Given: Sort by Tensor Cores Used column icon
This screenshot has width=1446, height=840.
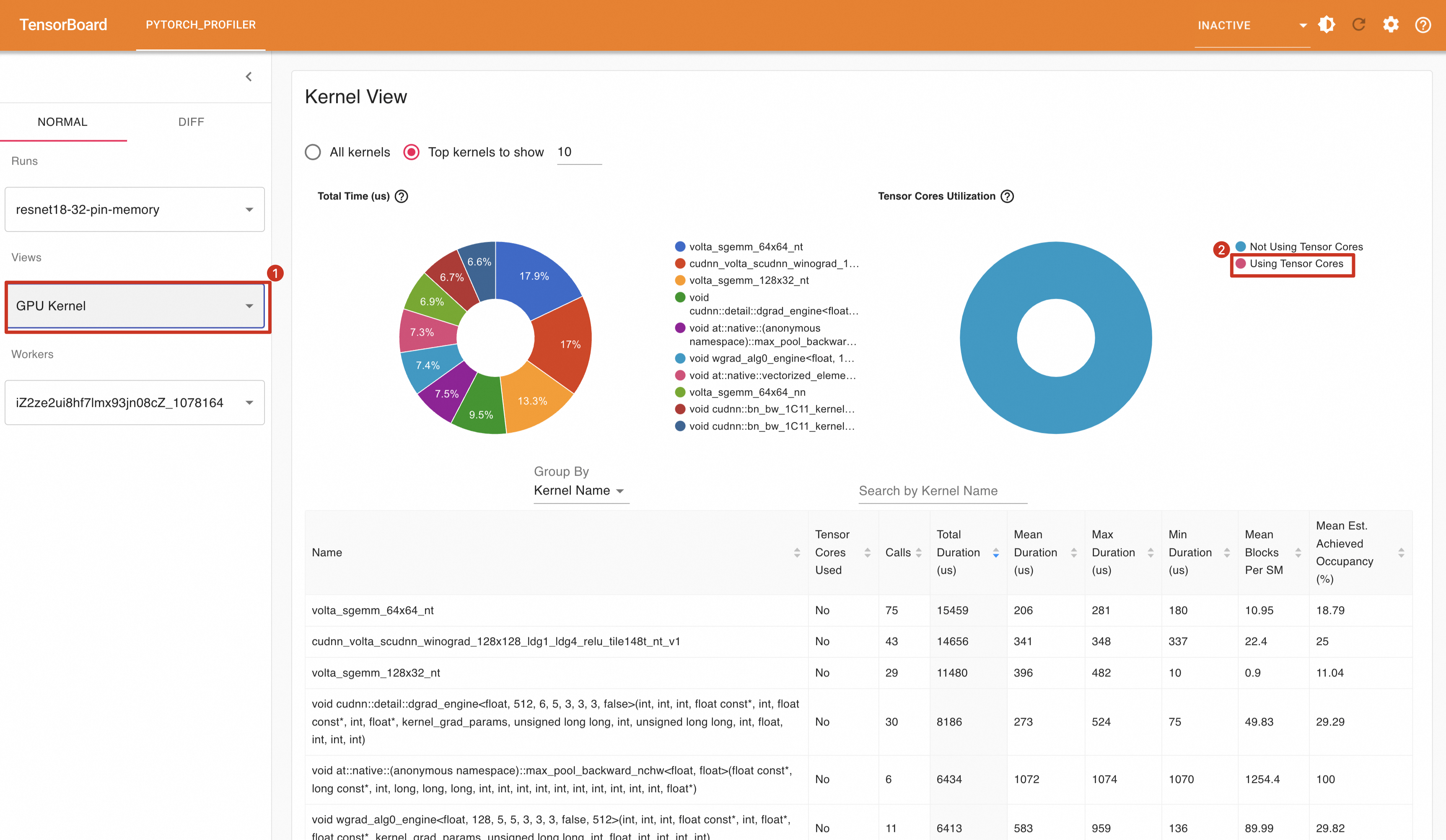Looking at the screenshot, I should pyautogui.click(x=867, y=552).
